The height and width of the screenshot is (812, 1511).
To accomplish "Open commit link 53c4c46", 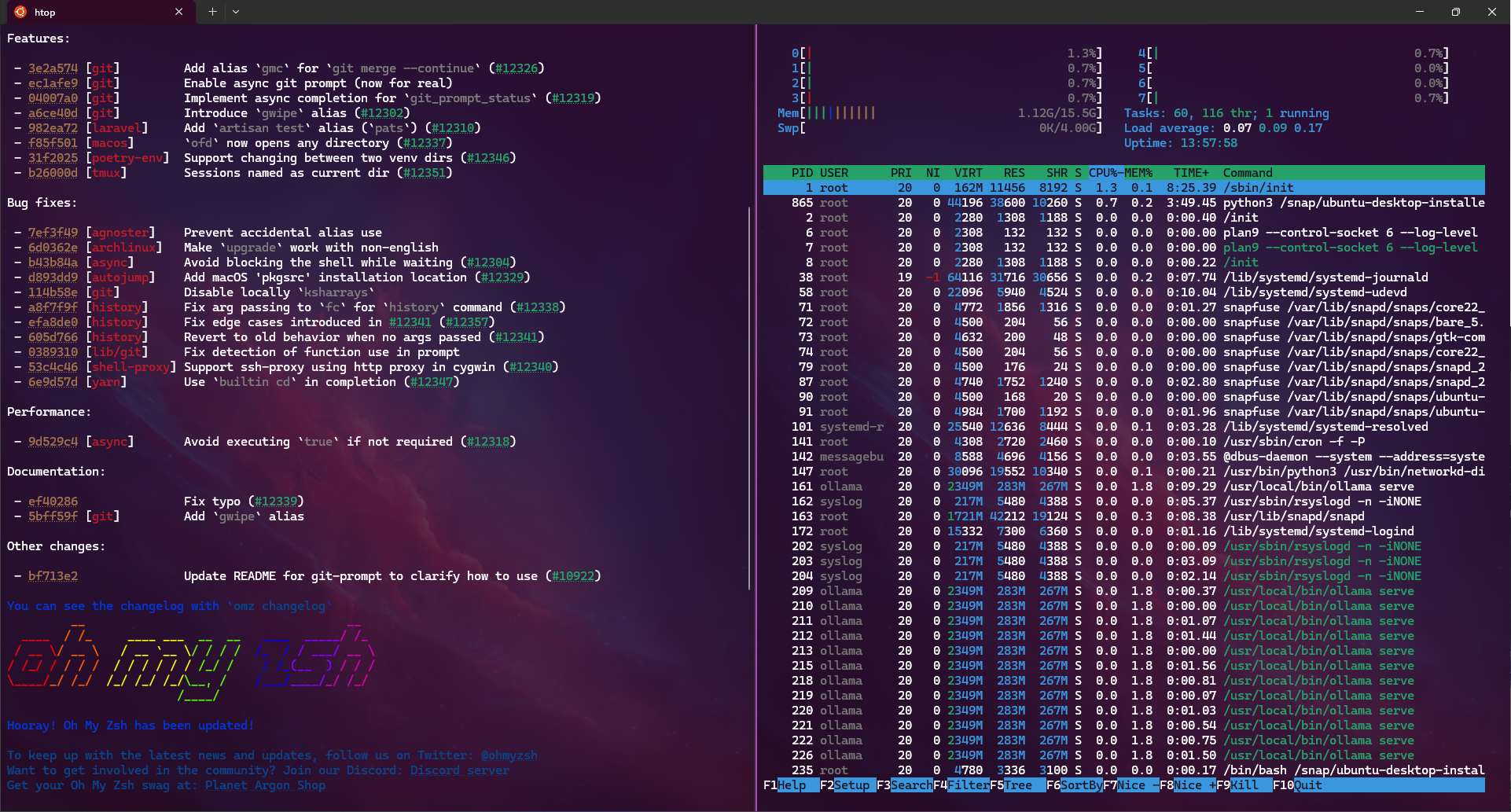I will [53, 367].
